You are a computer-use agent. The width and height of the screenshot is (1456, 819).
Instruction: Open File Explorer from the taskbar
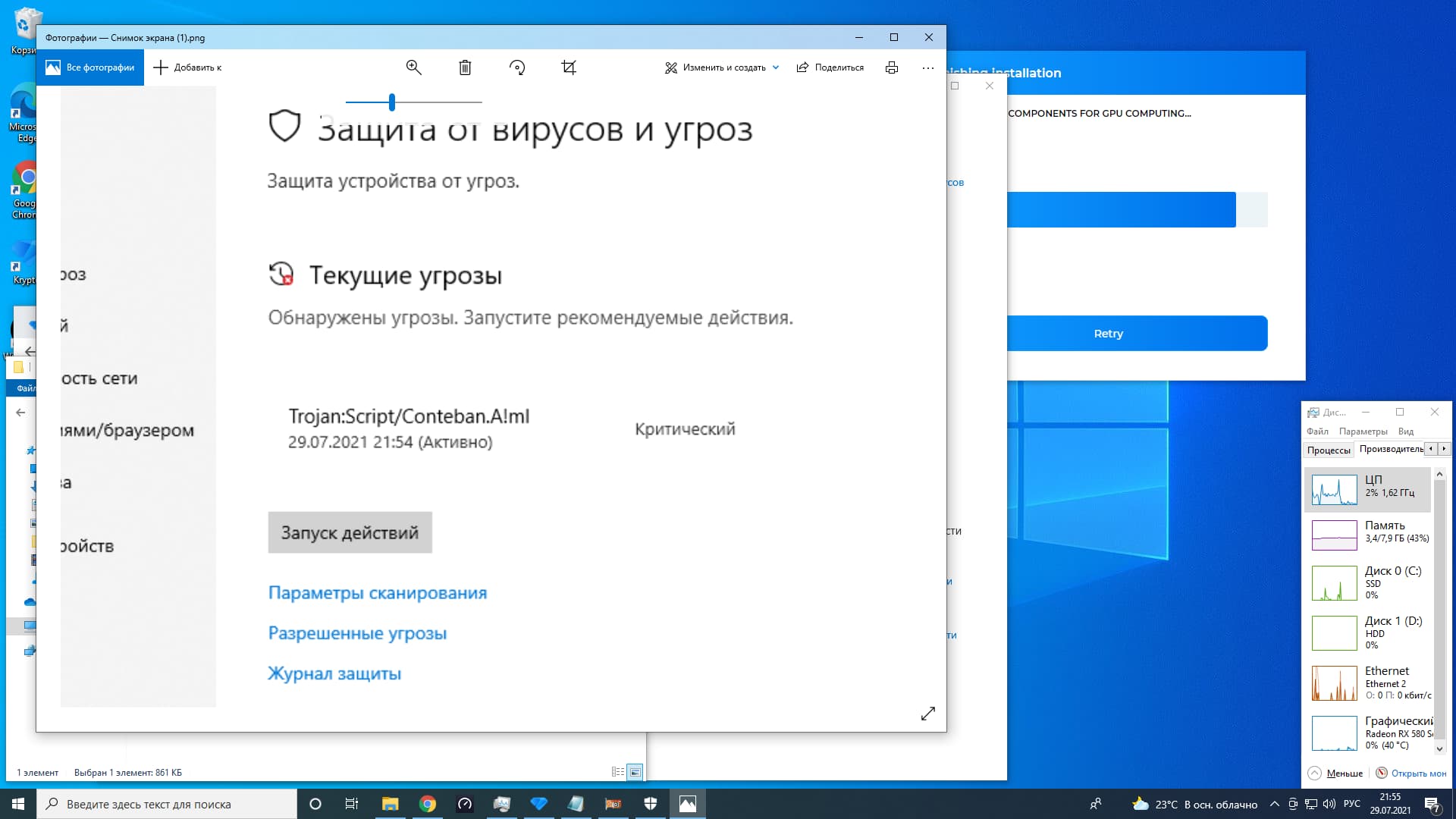(x=390, y=804)
